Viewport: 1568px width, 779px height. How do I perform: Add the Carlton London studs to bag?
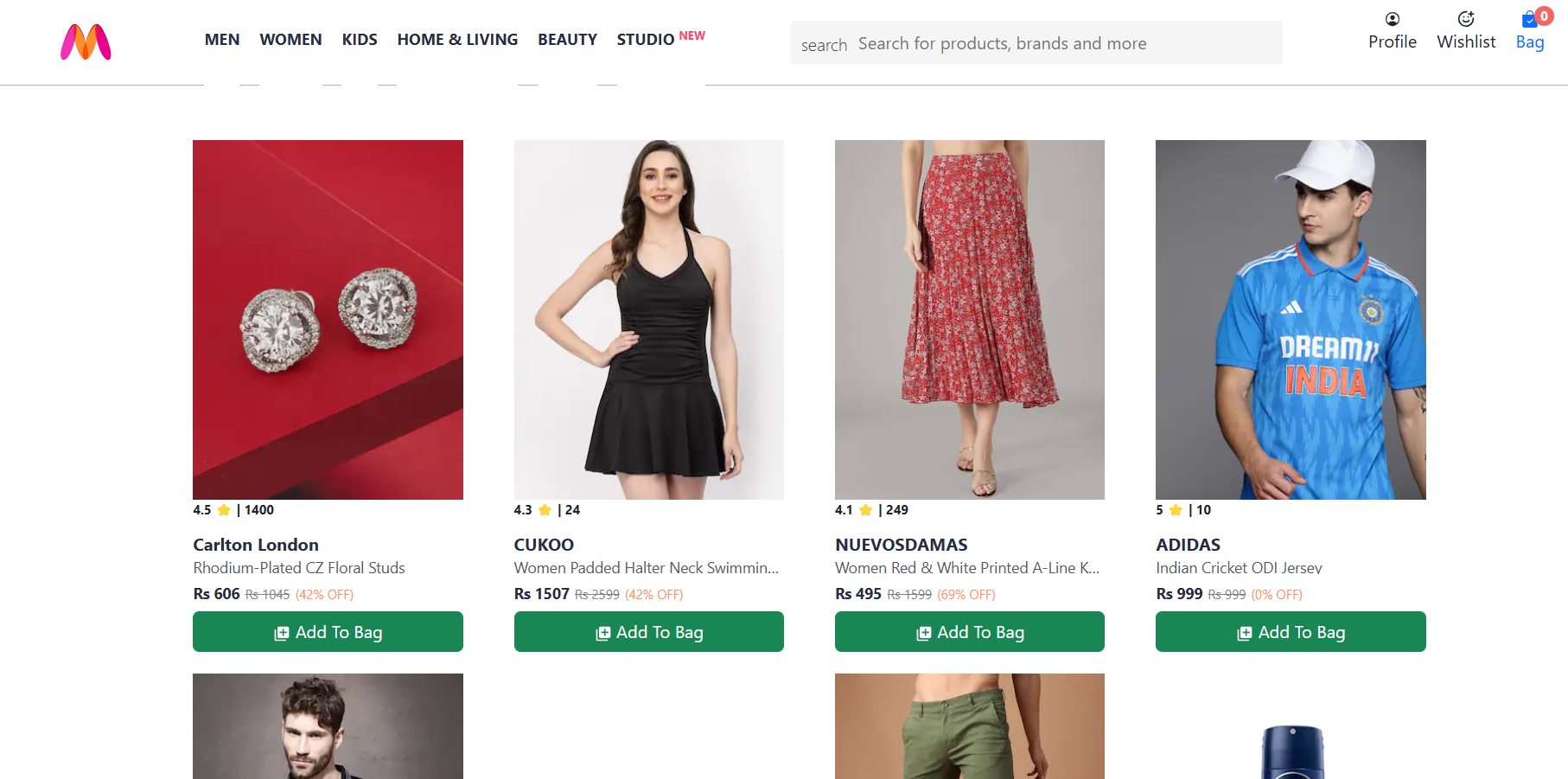click(328, 631)
